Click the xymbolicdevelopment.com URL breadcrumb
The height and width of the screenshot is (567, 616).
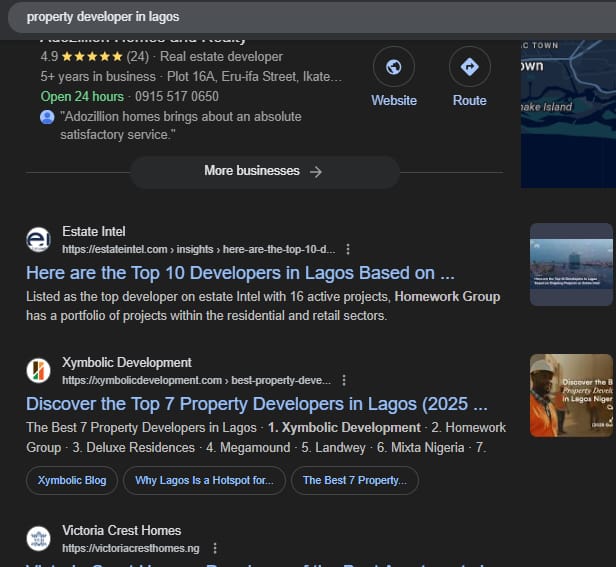click(x=196, y=380)
